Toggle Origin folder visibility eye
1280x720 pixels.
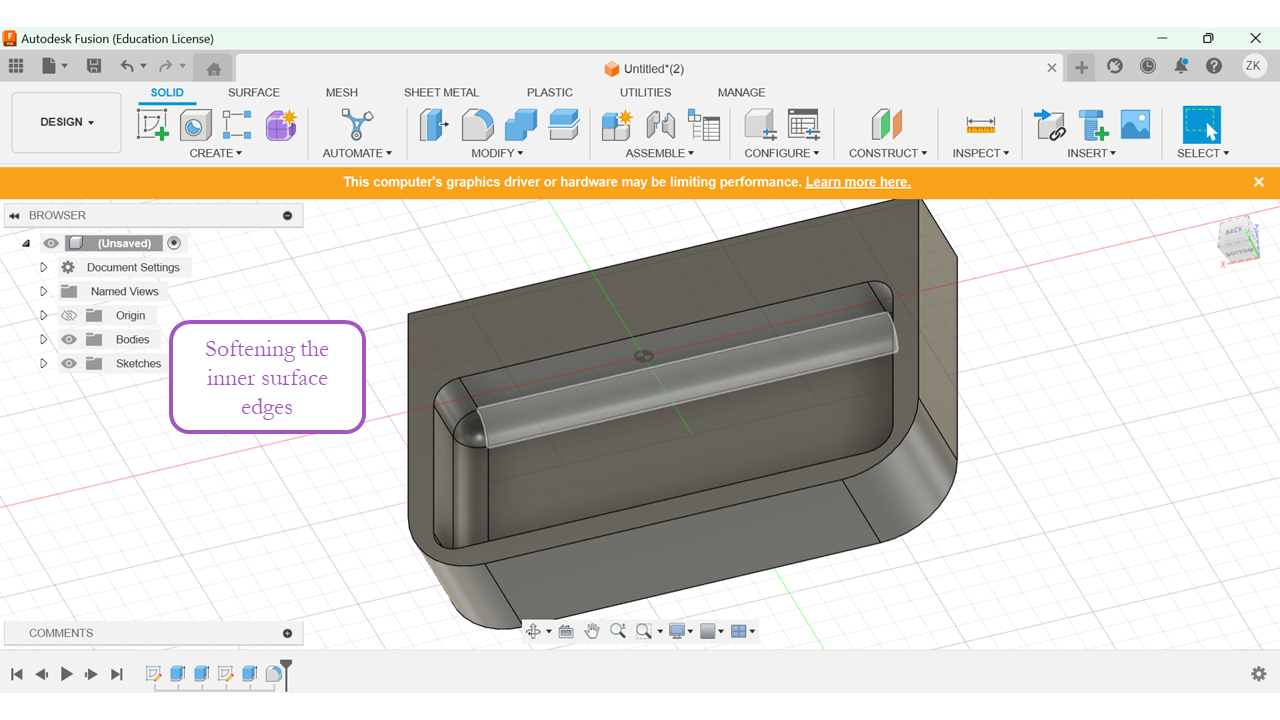tap(69, 315)
